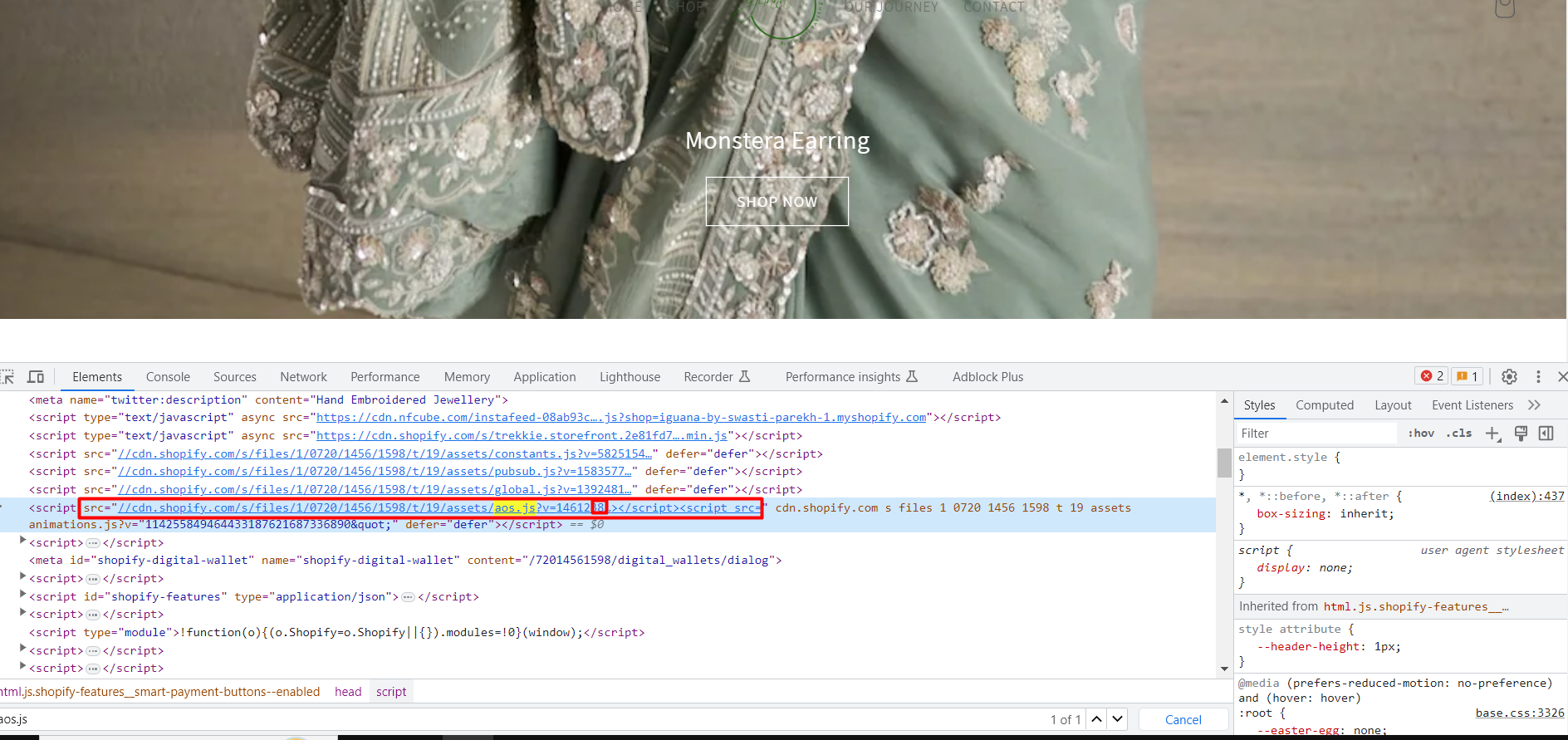Expand script node below shopify-features script
The image size is (1568, 740).
tap(22, 613)
